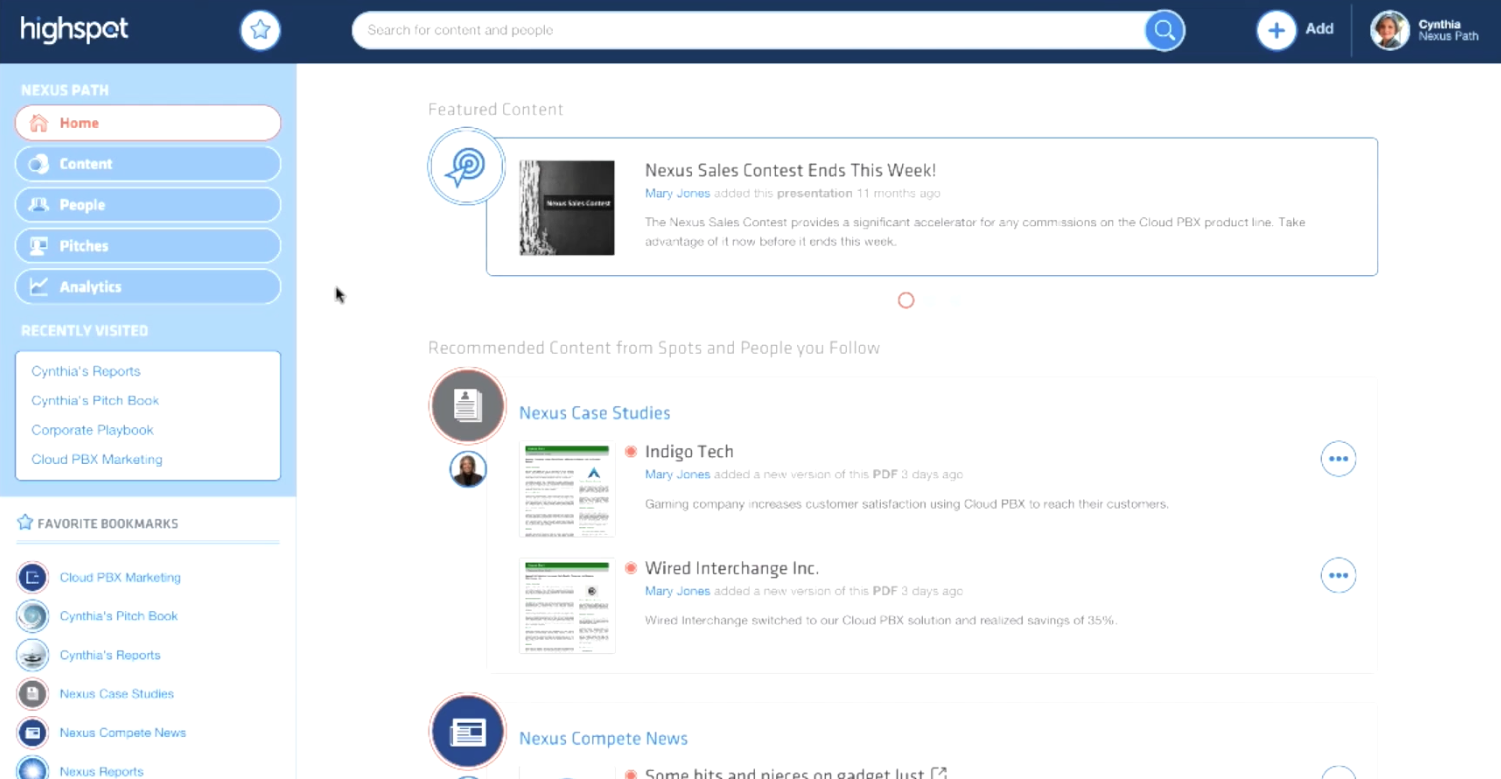
Task: Open Cynthia's Pitch Book from Recently Visited
Action: click(95, 400)
